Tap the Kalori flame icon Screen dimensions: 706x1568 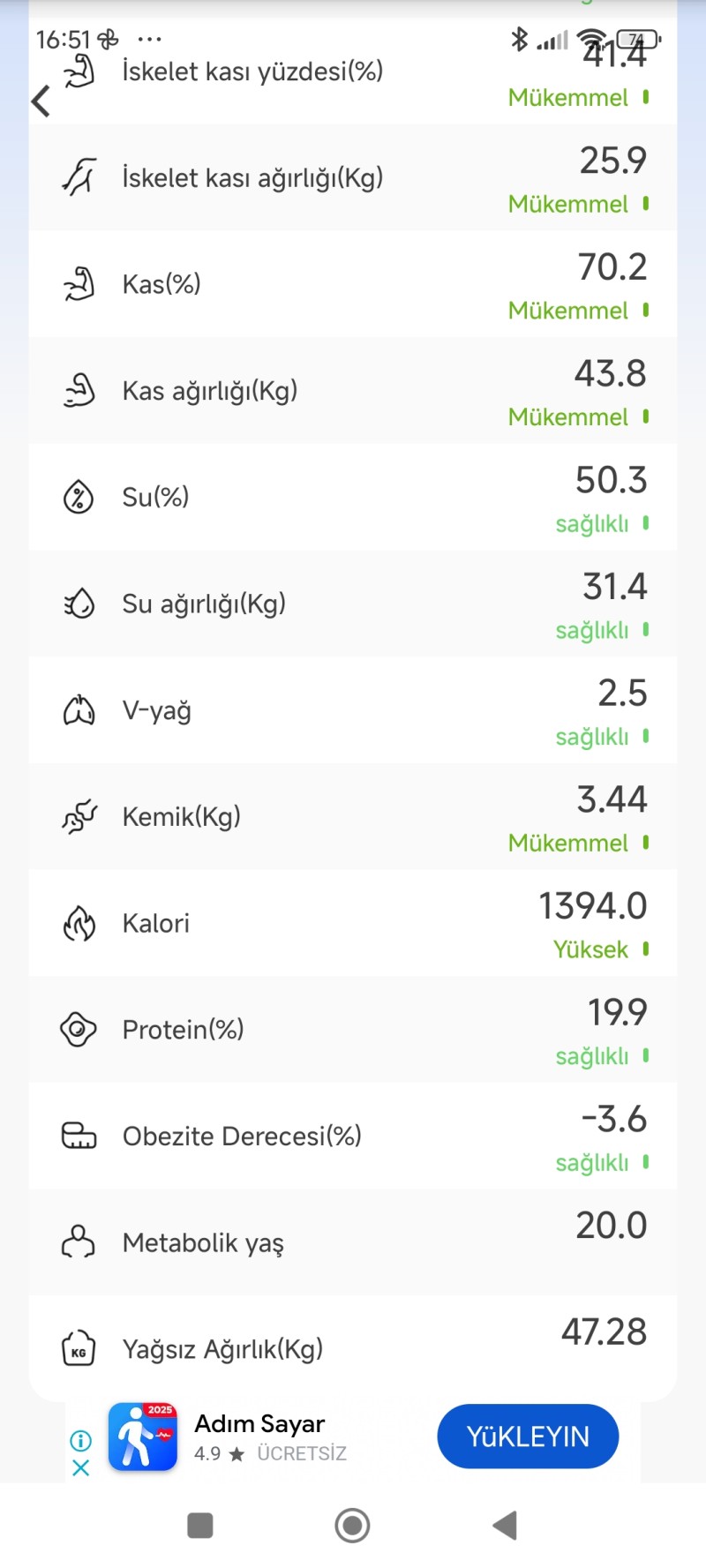click(x=79, y=923)
